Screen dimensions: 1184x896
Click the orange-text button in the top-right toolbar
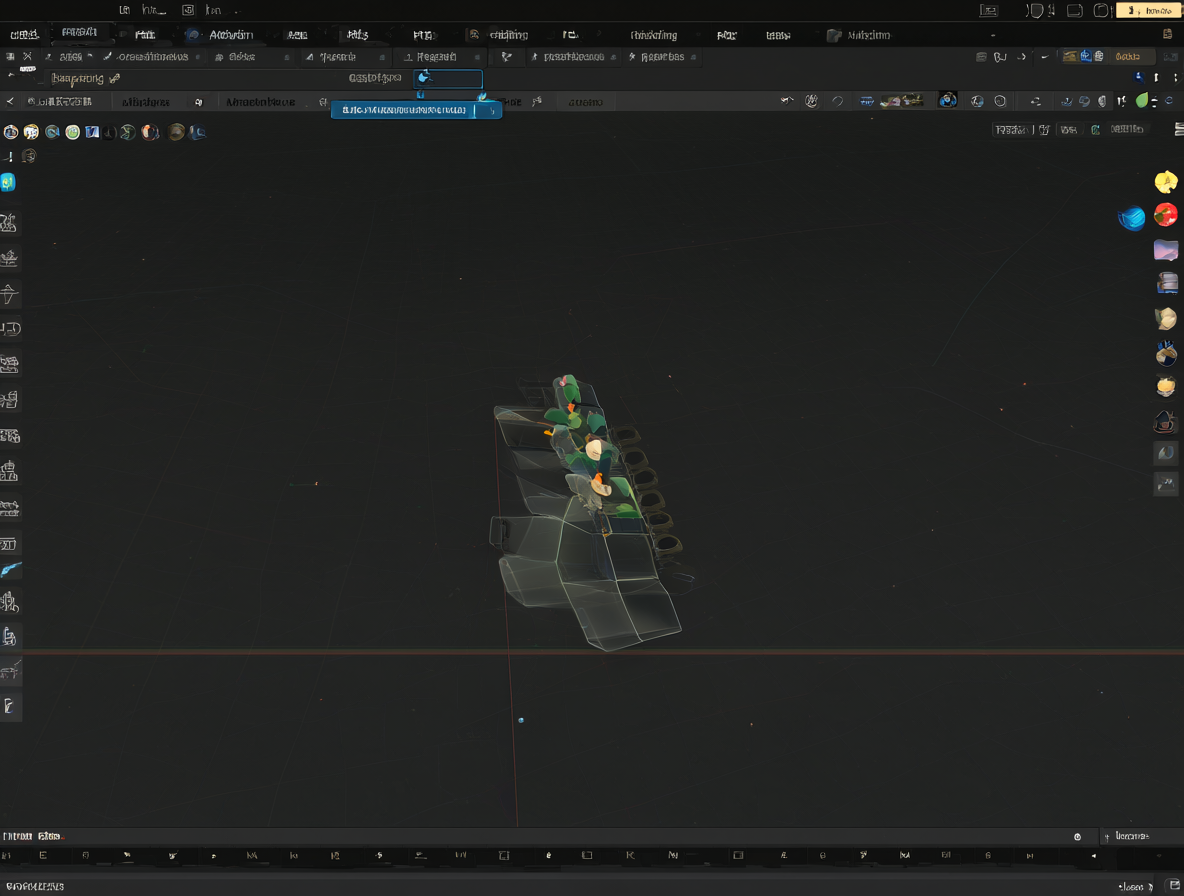[x=1128, y=57]
